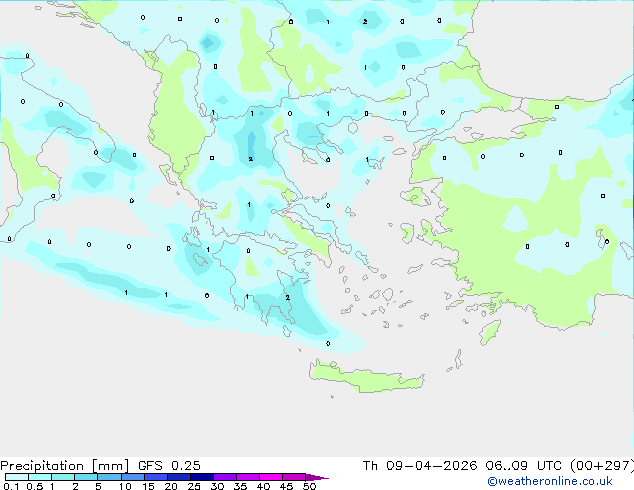The image size is (634, 490).
Task: Open the weatheronline.co.uk link
Action: tap(550, 481)
